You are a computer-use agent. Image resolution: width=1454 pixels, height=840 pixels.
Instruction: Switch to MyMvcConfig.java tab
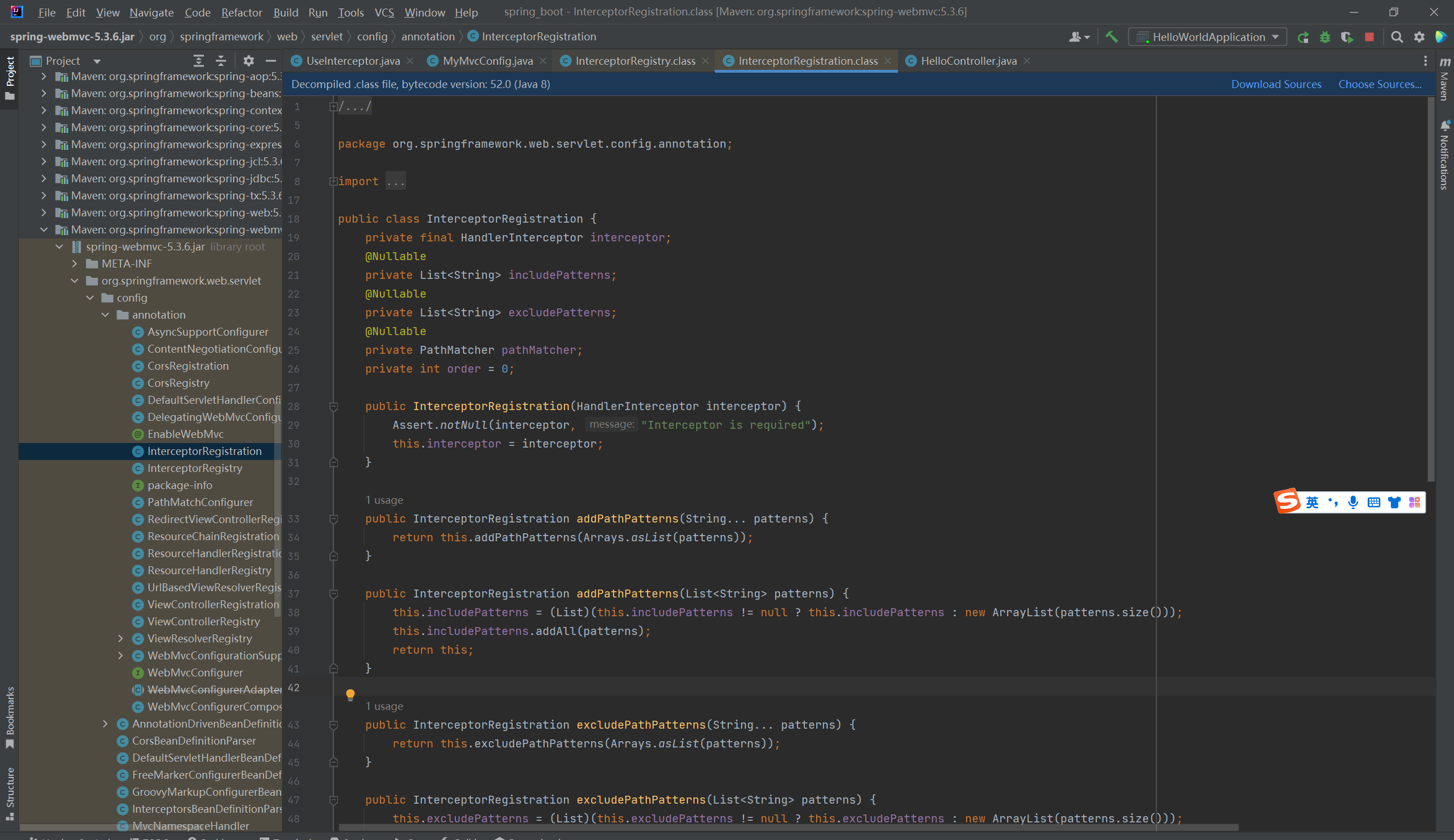487,61
